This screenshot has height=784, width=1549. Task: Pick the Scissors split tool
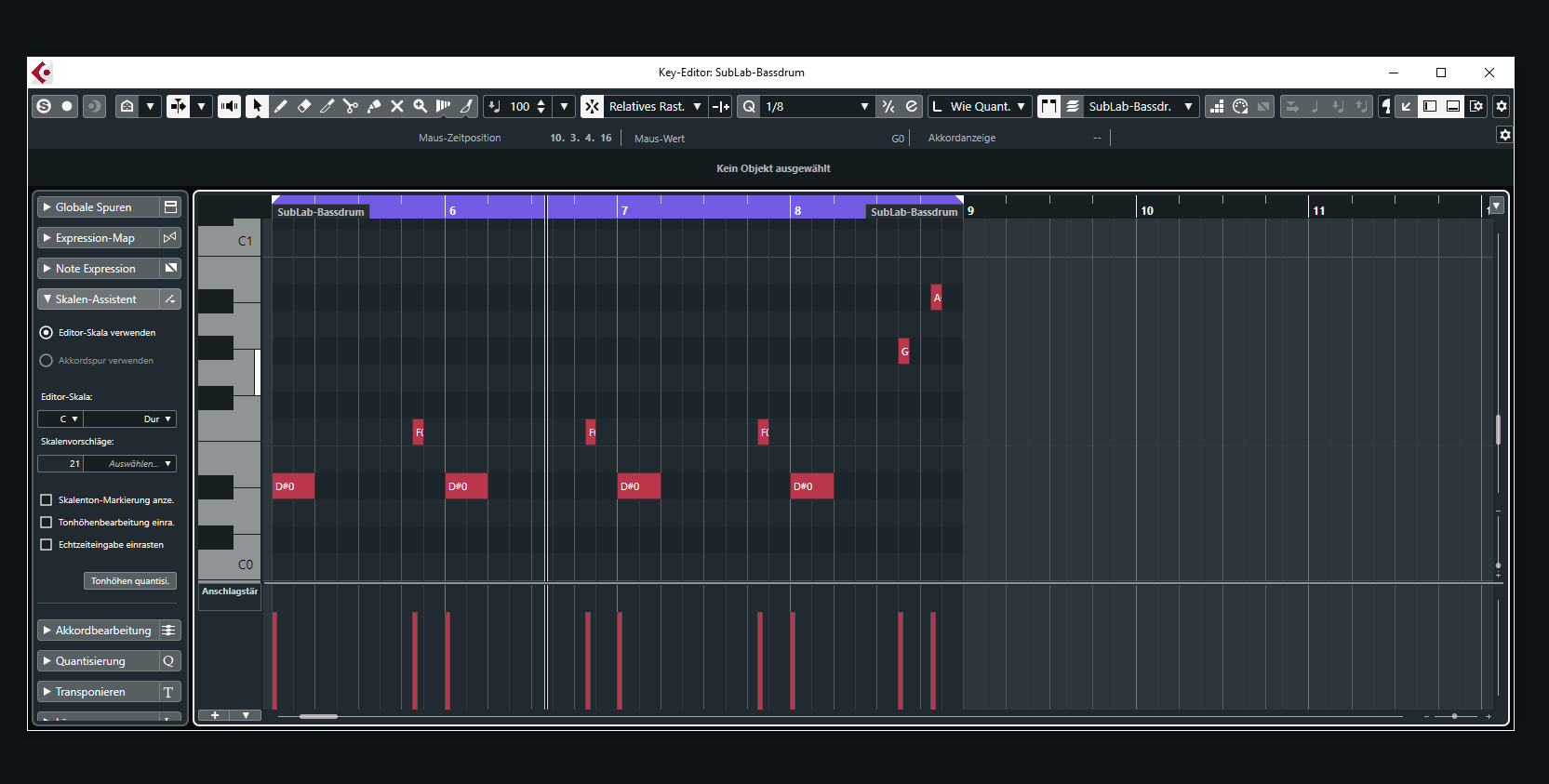(x=351, y=106)
